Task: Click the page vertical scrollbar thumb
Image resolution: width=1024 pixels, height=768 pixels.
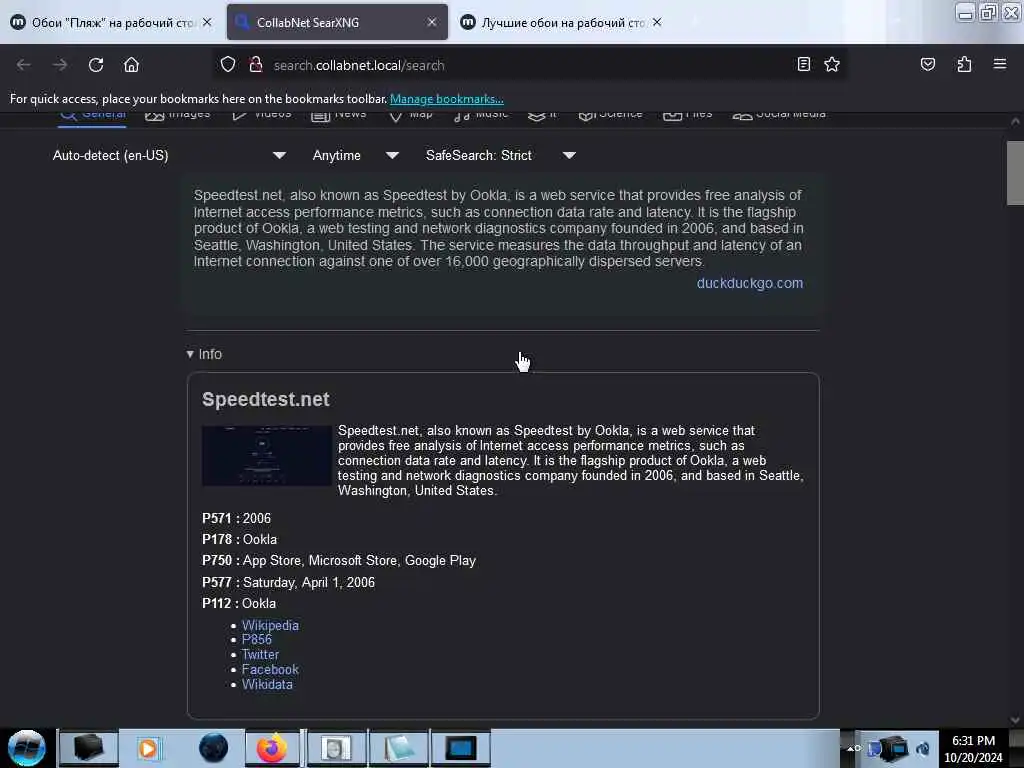Action: pos(1015,173)
